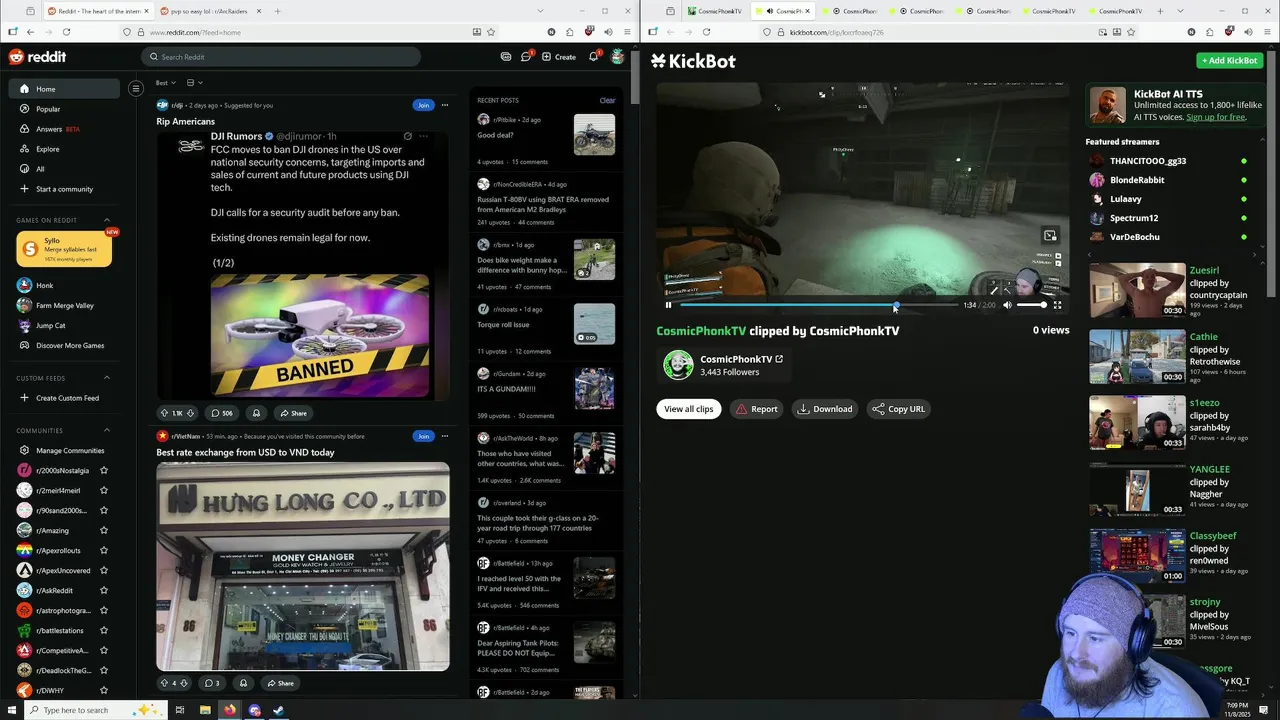Open the Best sort dropdown
The image size is (1280, 720).
[165, 83]
